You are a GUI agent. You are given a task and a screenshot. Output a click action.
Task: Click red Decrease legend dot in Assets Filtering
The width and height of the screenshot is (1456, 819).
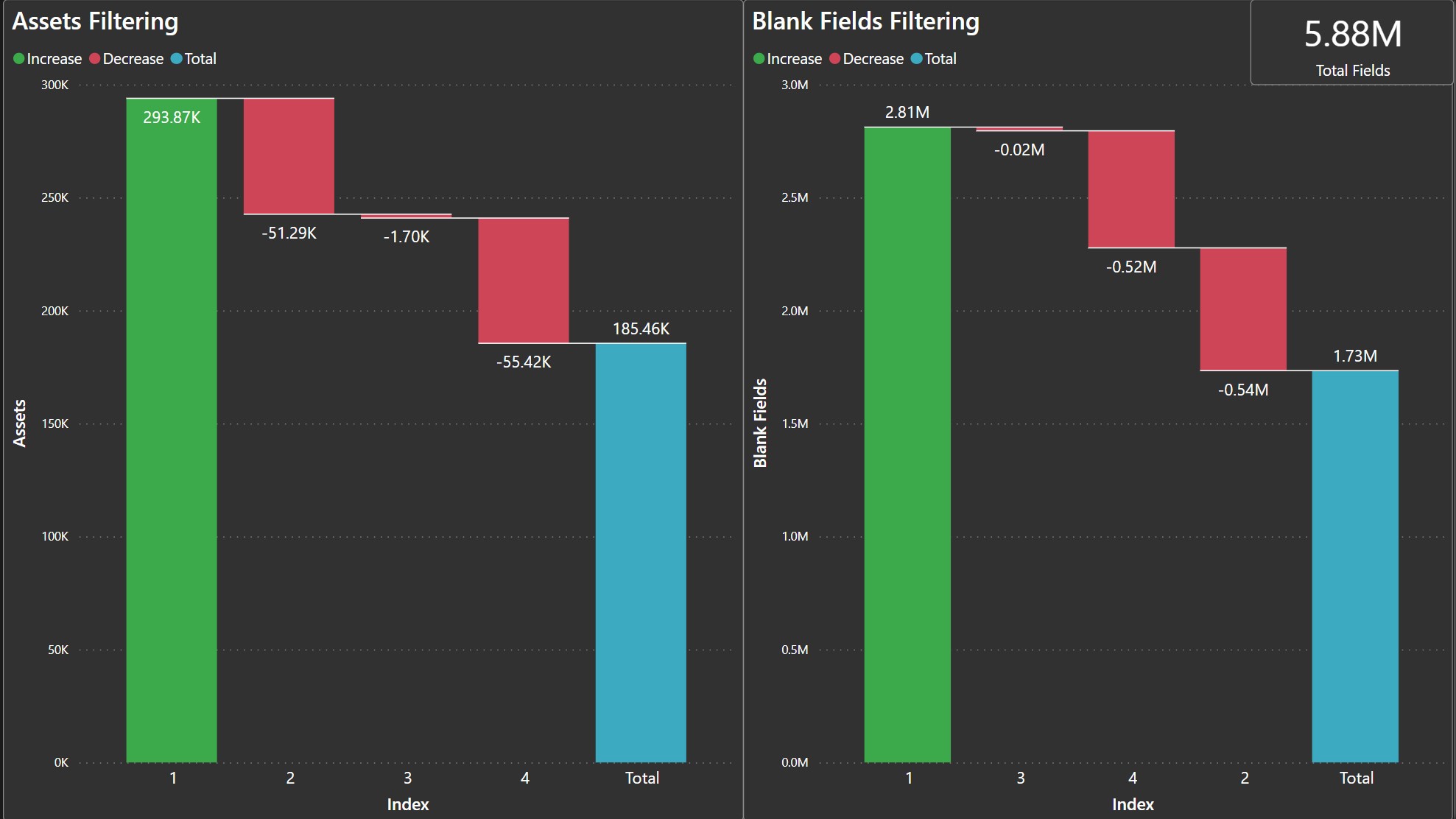tap(95, 59)
